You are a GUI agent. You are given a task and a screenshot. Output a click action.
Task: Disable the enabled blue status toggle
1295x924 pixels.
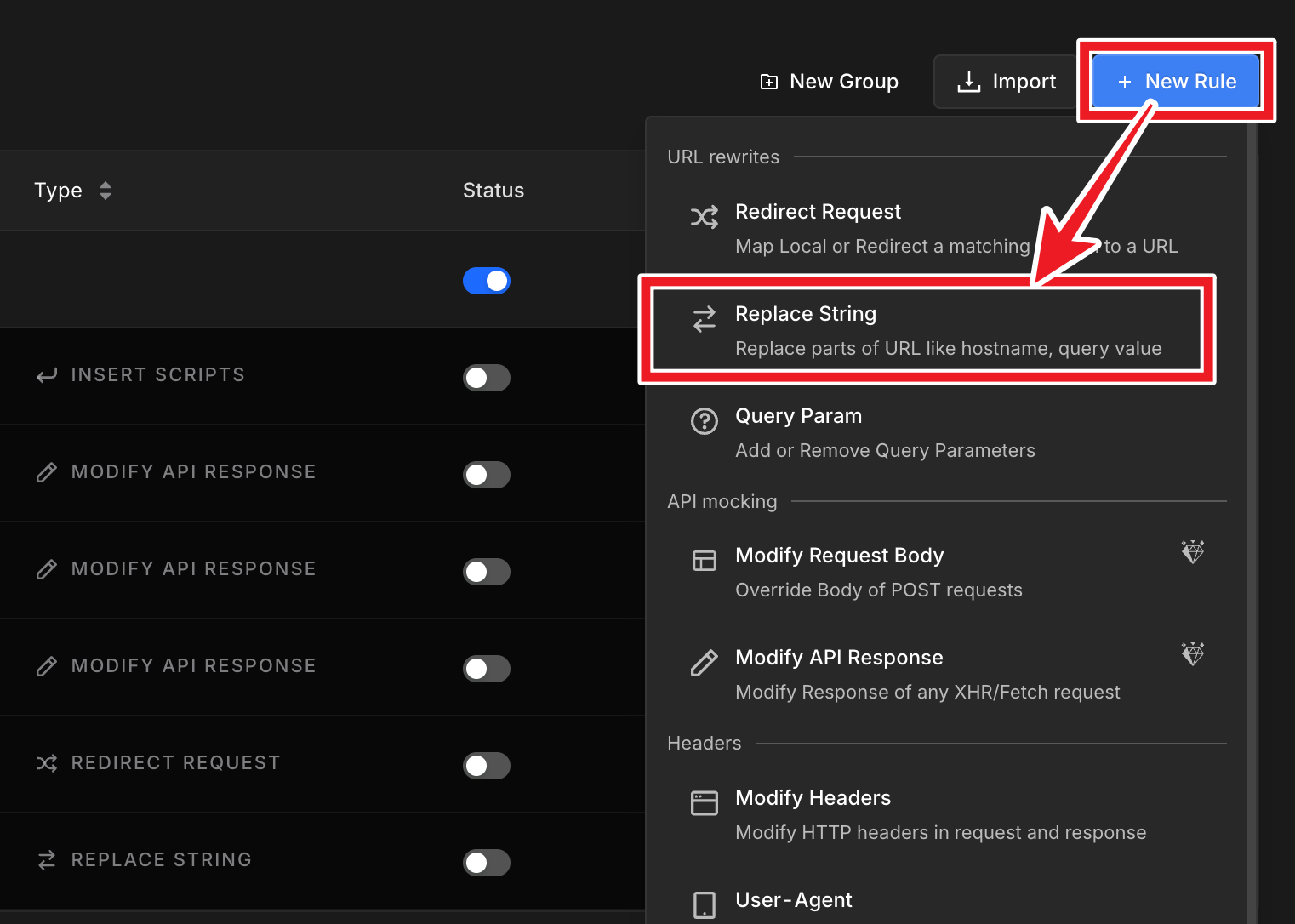click(x=487, y=281)
